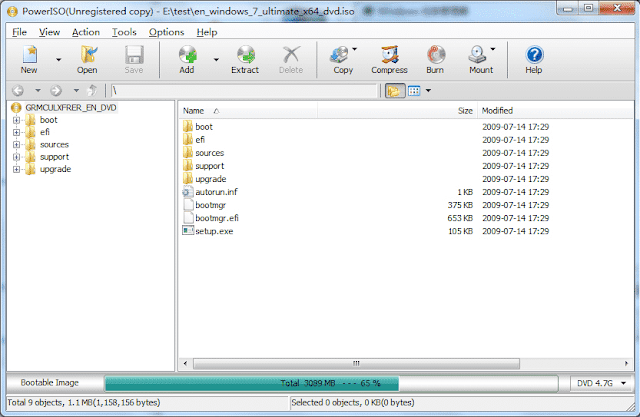Expand the sources folder in tree

[x=16, y=144]
